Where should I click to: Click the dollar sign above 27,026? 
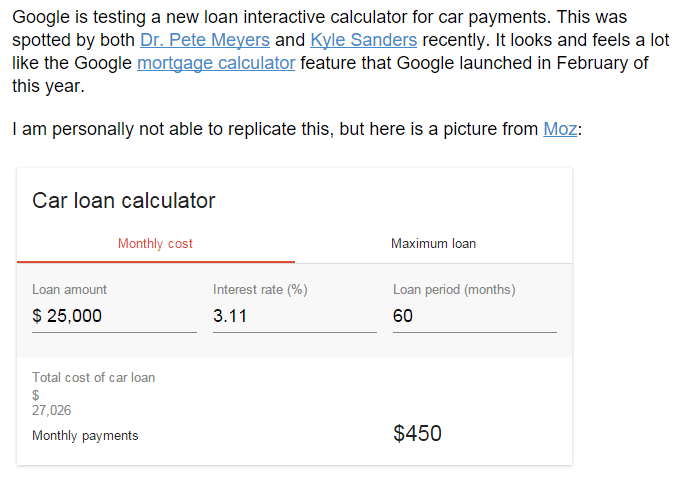[x=36, y=395]
